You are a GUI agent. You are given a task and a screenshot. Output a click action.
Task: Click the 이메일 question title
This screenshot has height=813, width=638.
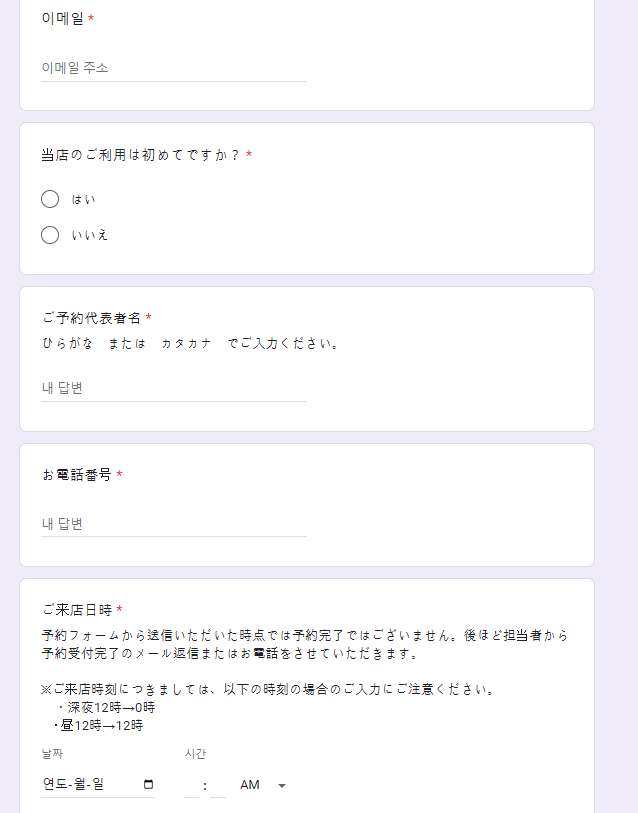(63, 18)
